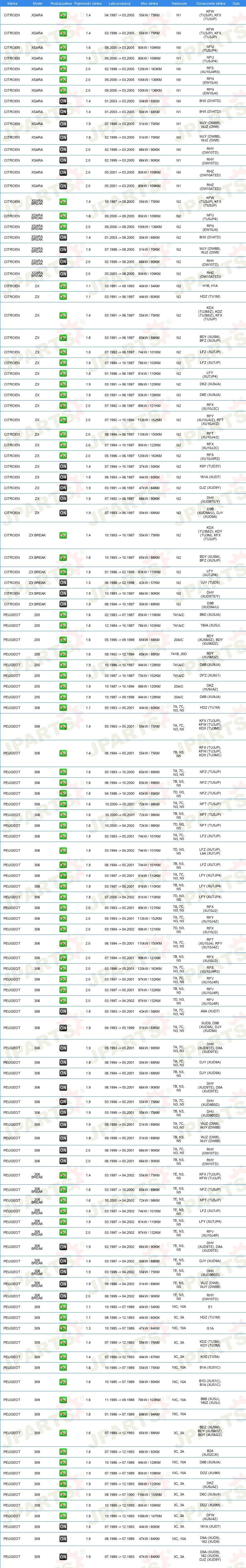
Task: Click petrol icon in Peugeot 309 B2A (XU52C/K) row
Action: pos(63,1452)
